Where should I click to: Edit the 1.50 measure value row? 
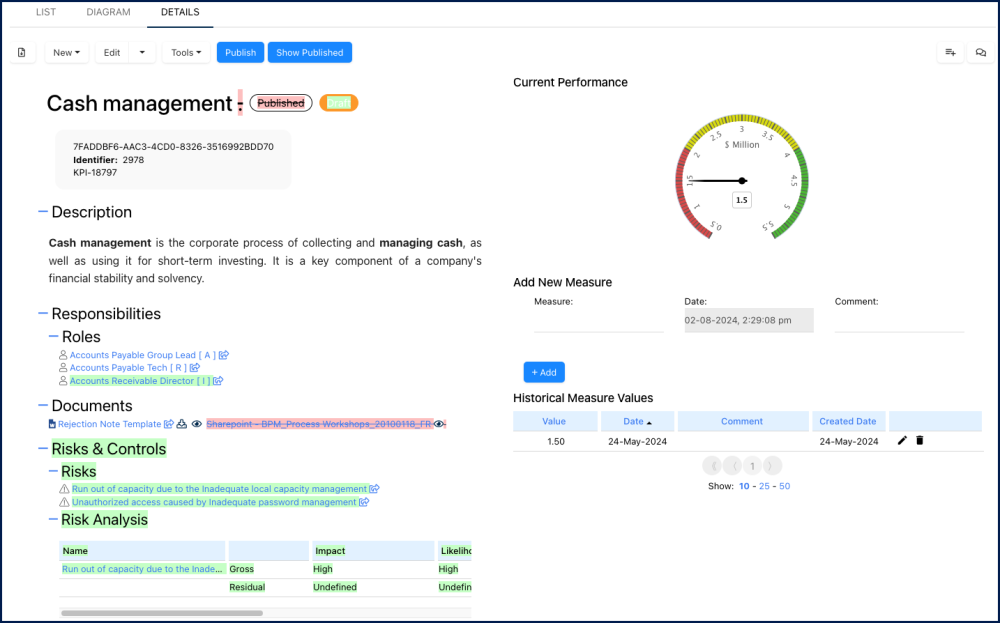click(902, 441)
